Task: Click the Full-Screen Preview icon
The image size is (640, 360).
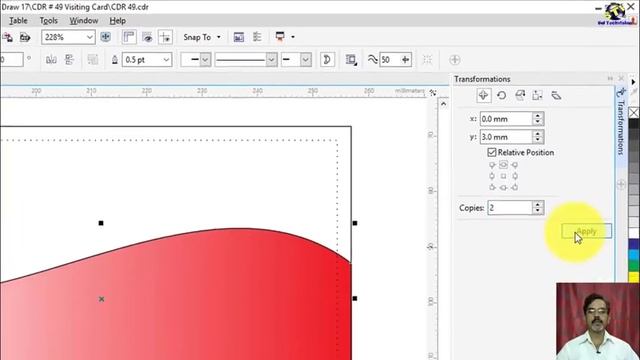Action: click(x=105, y=37)
